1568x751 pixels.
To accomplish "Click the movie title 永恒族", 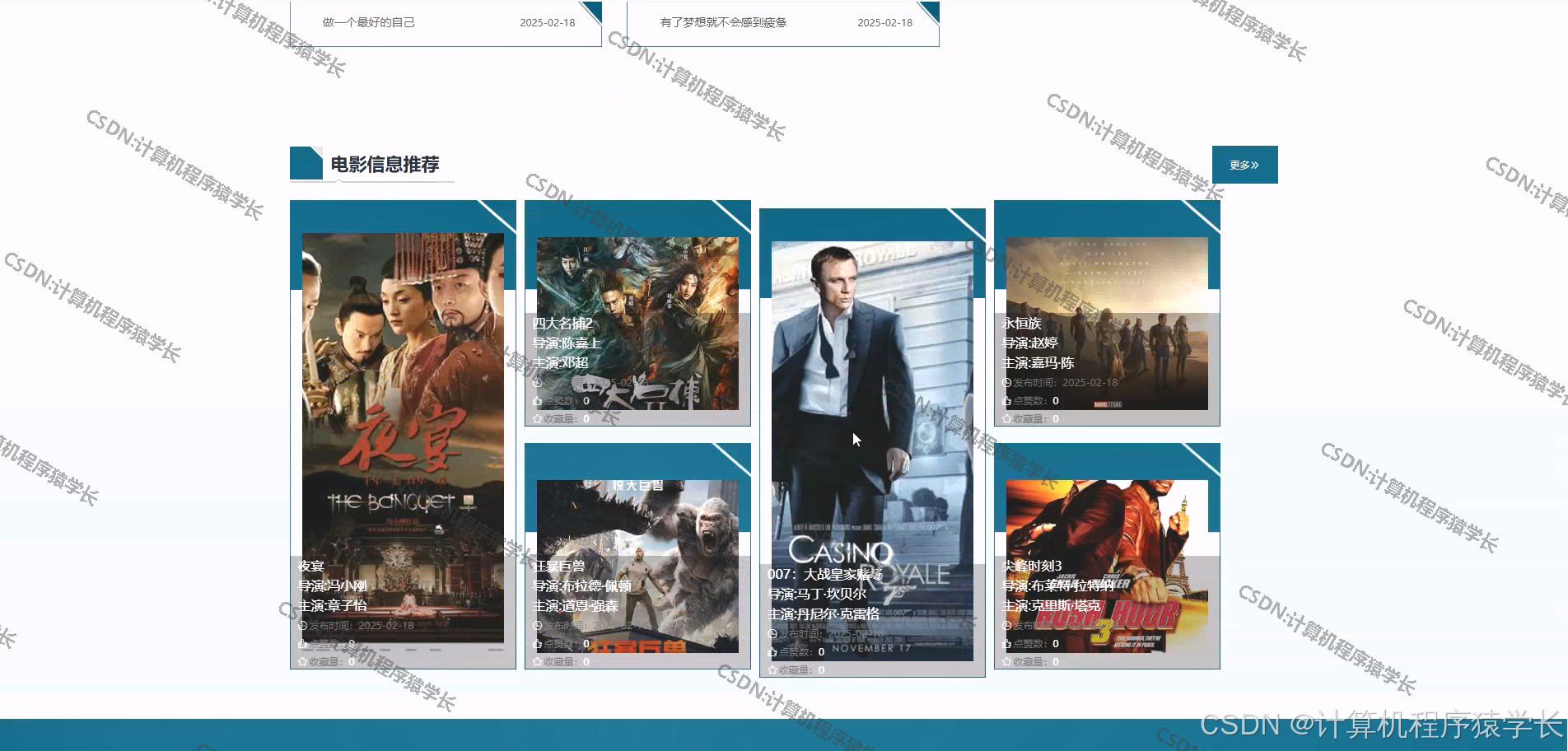I will pyautogui.click(x=1021, y=324).
